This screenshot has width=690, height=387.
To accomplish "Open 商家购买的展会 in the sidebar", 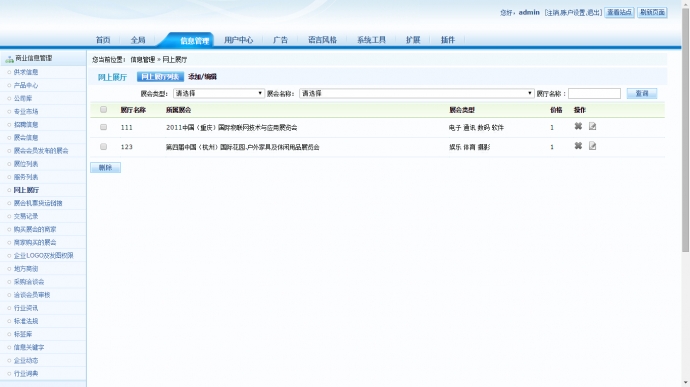I will 35,242.
